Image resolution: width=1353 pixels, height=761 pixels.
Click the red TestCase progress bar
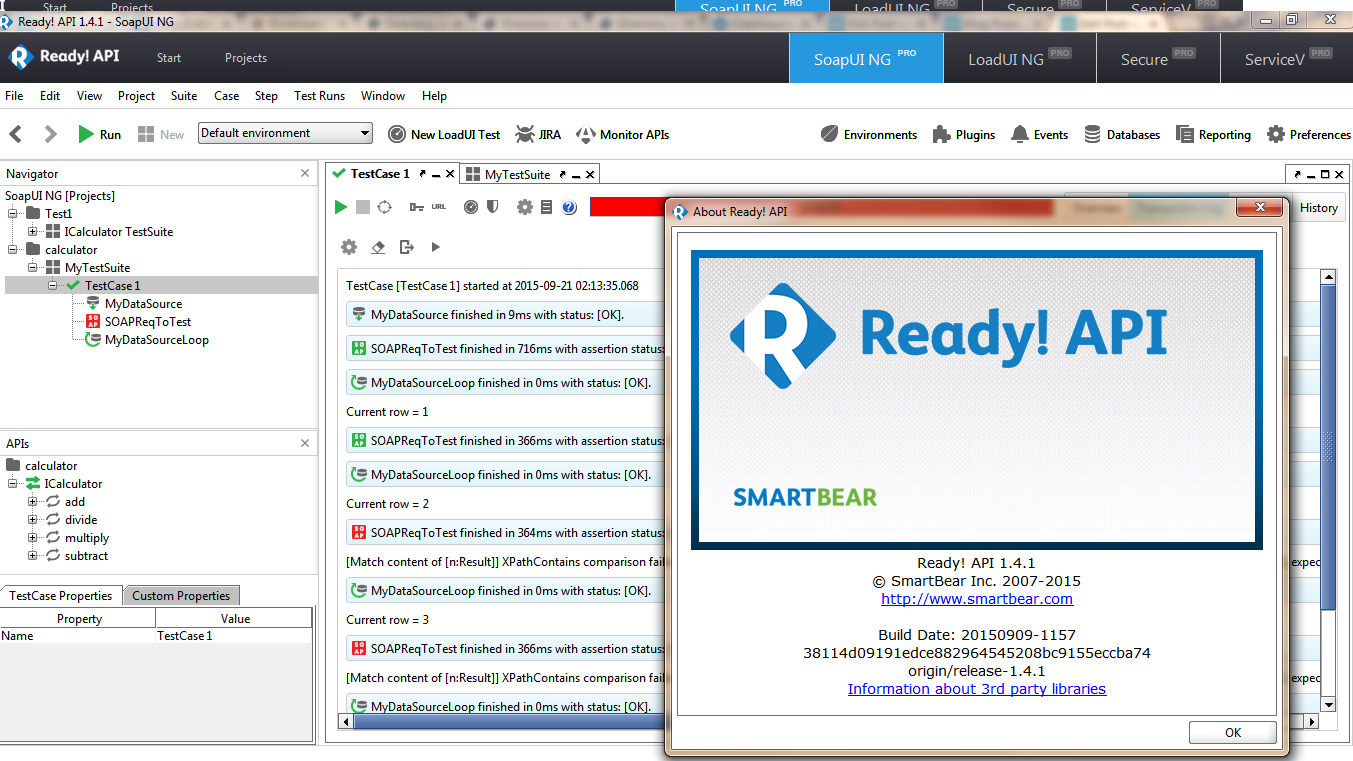[628, 207]
